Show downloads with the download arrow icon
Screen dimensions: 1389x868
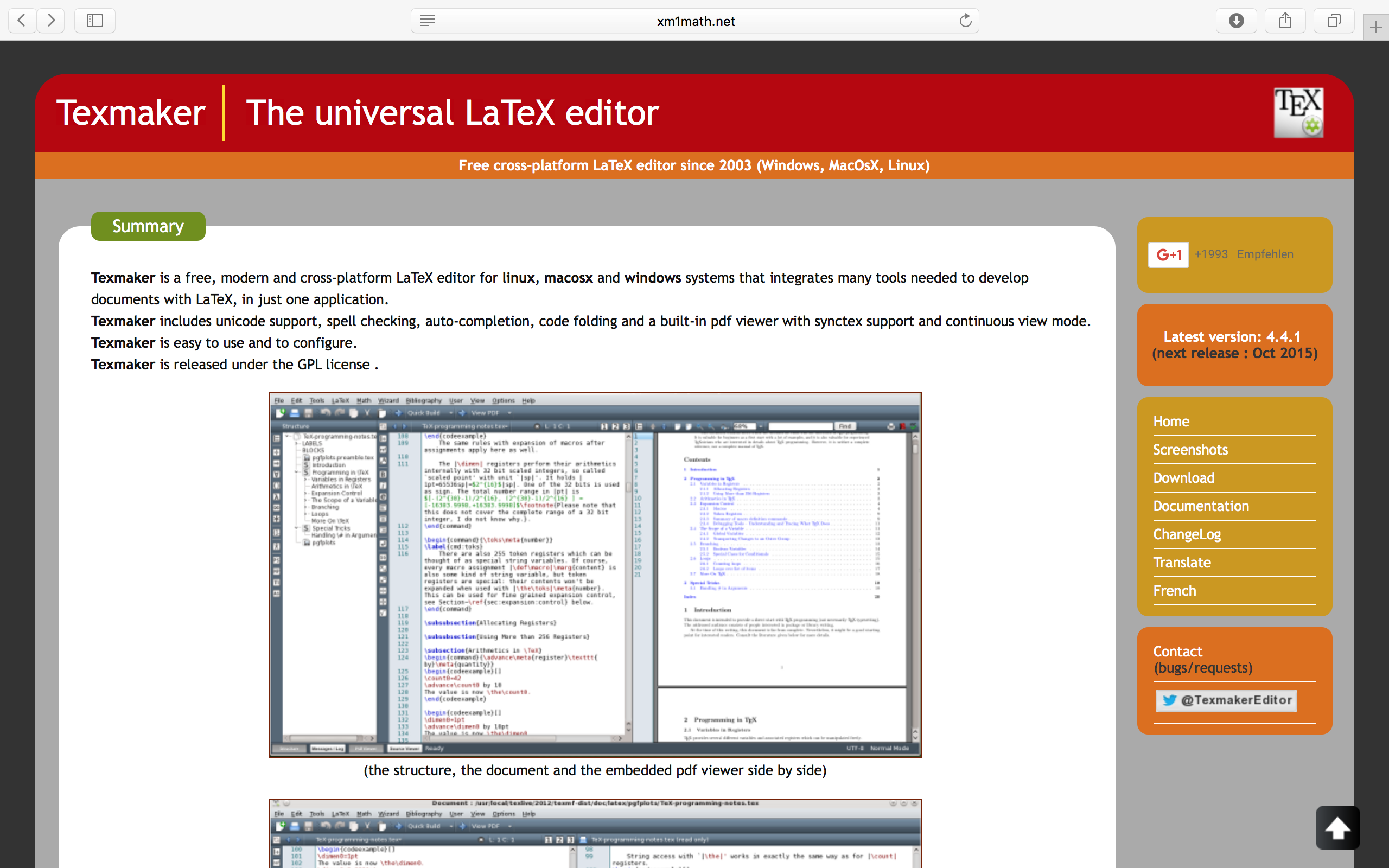1236,21
